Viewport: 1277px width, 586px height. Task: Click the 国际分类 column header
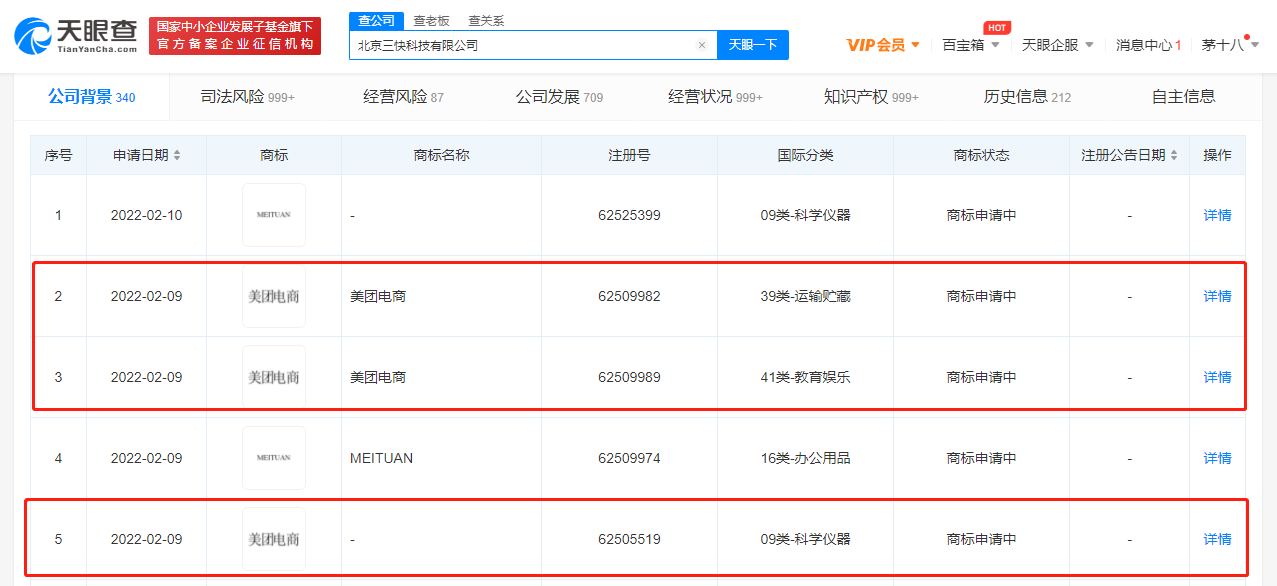pos(805,155)
